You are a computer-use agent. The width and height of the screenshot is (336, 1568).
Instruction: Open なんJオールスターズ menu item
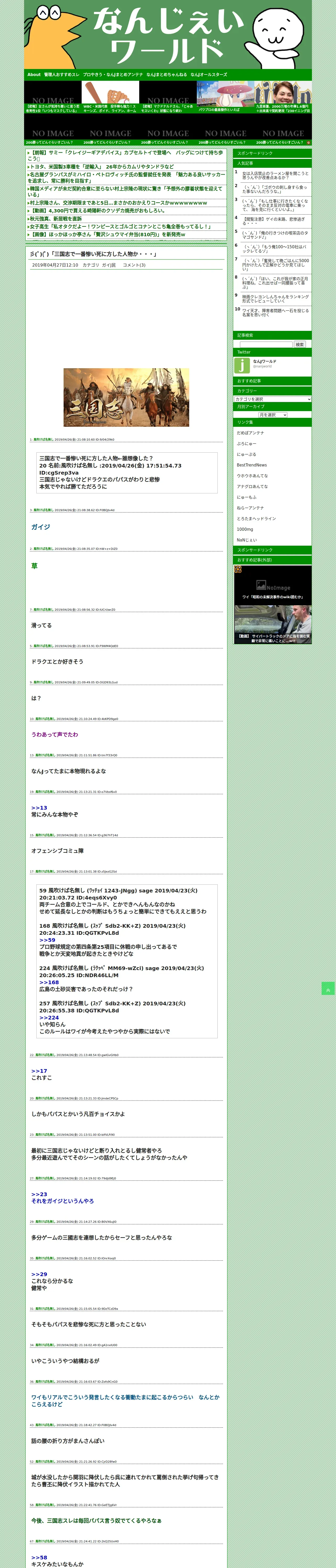pos(209,75)
